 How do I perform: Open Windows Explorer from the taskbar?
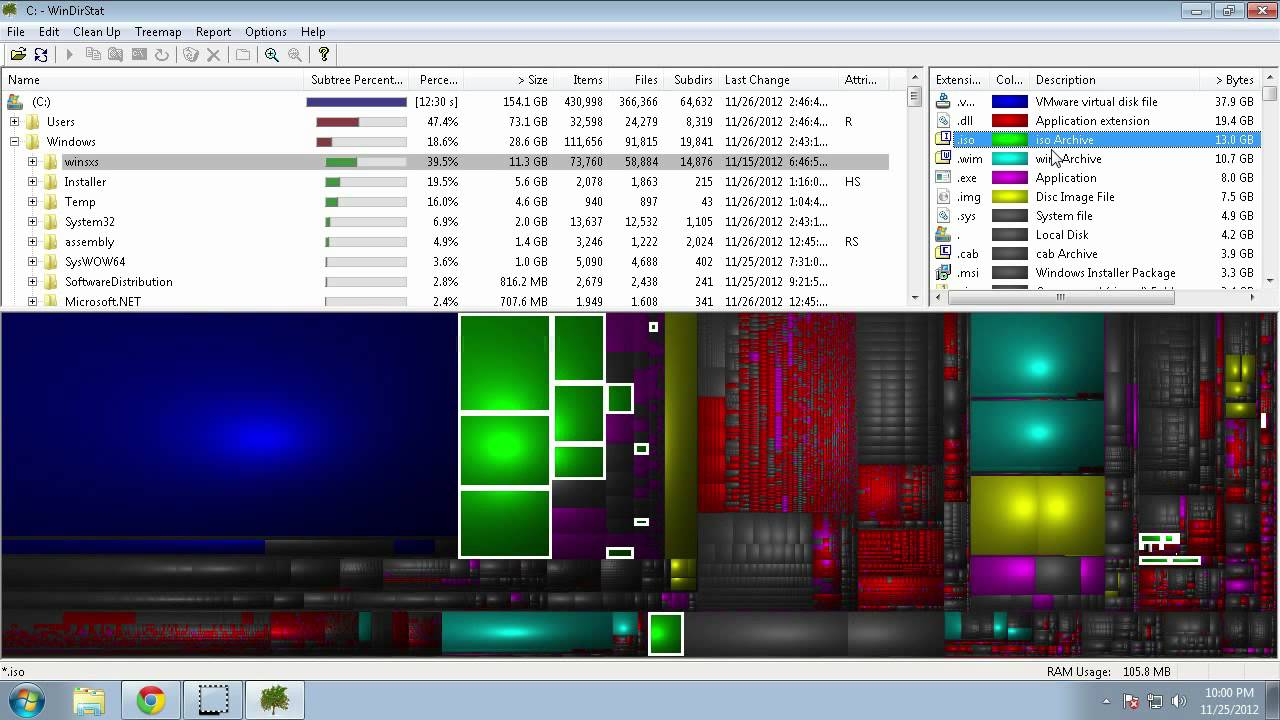pyautogui.click(x=89, y=699)
